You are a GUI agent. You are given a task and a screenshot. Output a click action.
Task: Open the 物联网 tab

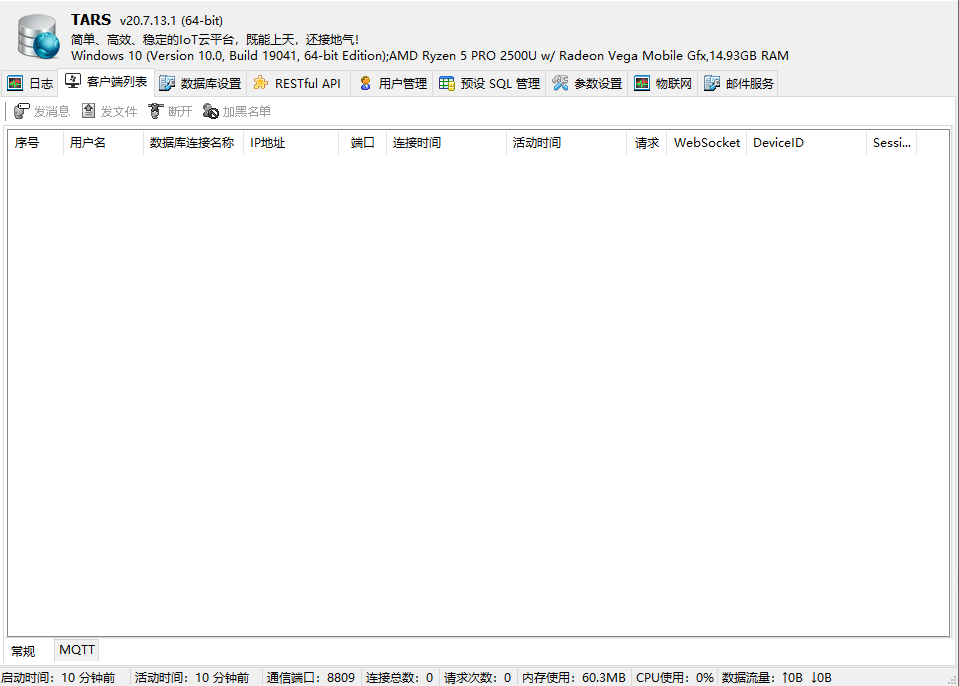click(663, 83)
